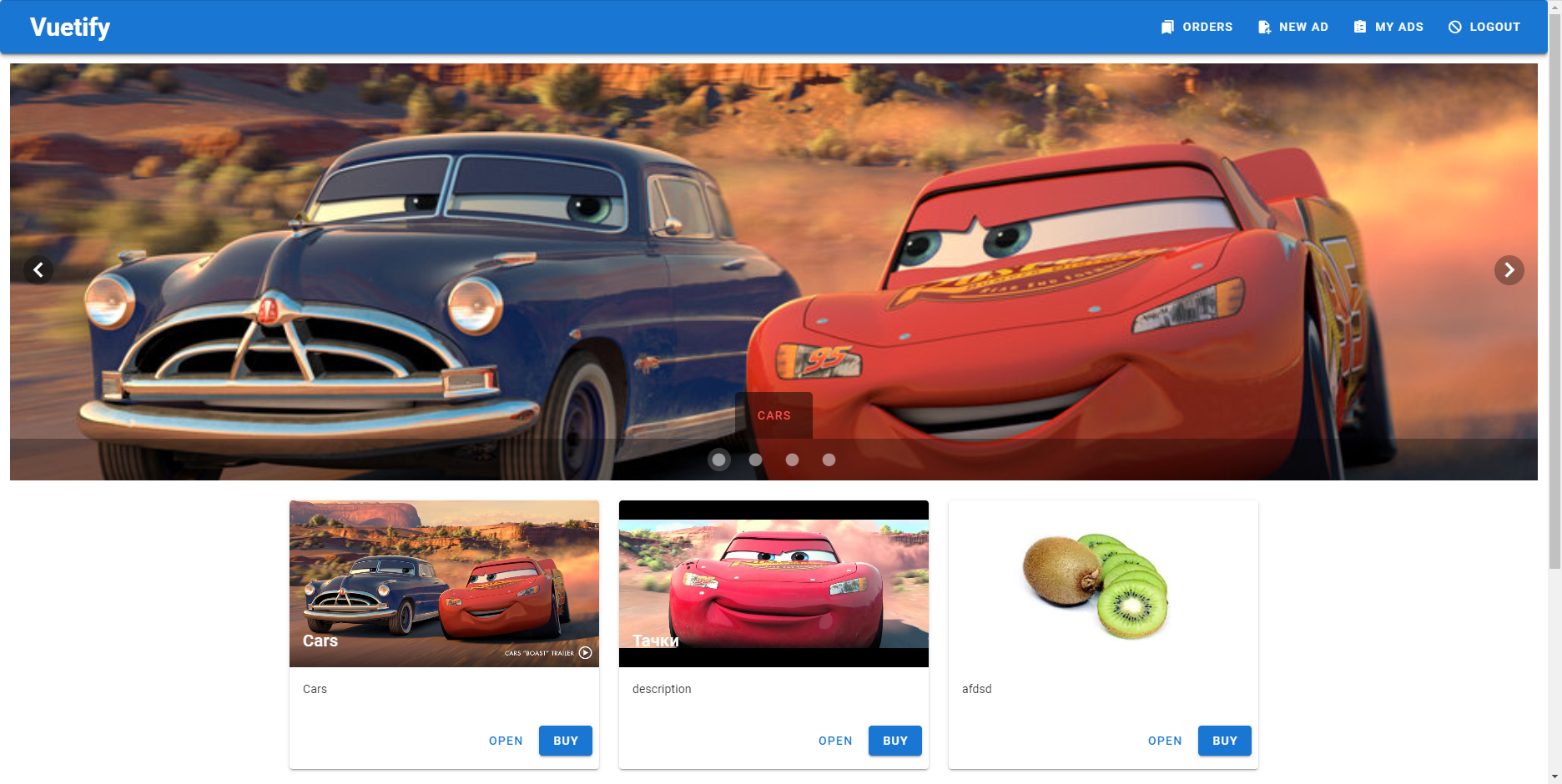The height and width of the screenshot is (784, 1562).
Task: Click the 'Тачки' title overlay on second card
Action: 656,641
